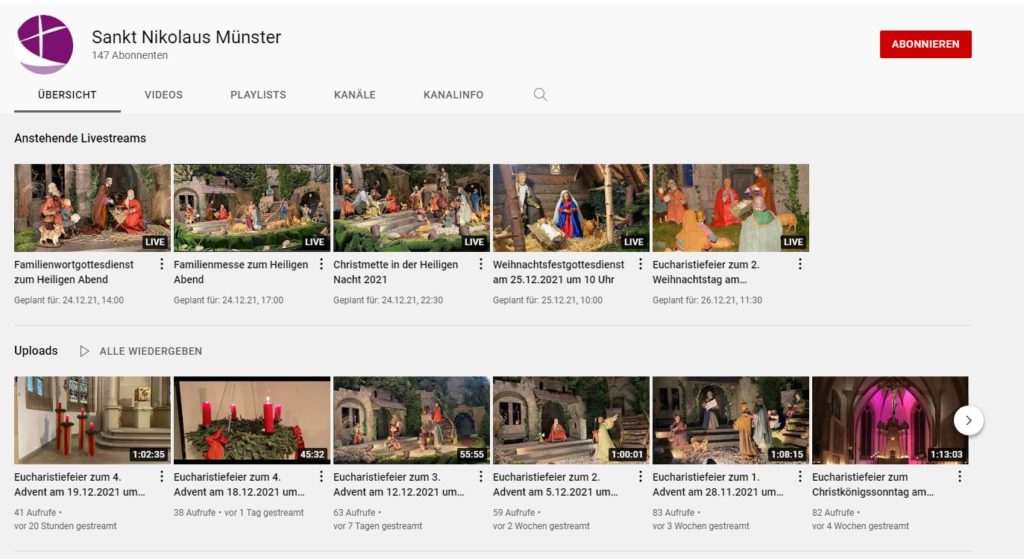Click the text "38 Aufrufe • vor 1 Tag gestreamt"
This screenshot has height=559, width=1024.
tap(238, 513)
